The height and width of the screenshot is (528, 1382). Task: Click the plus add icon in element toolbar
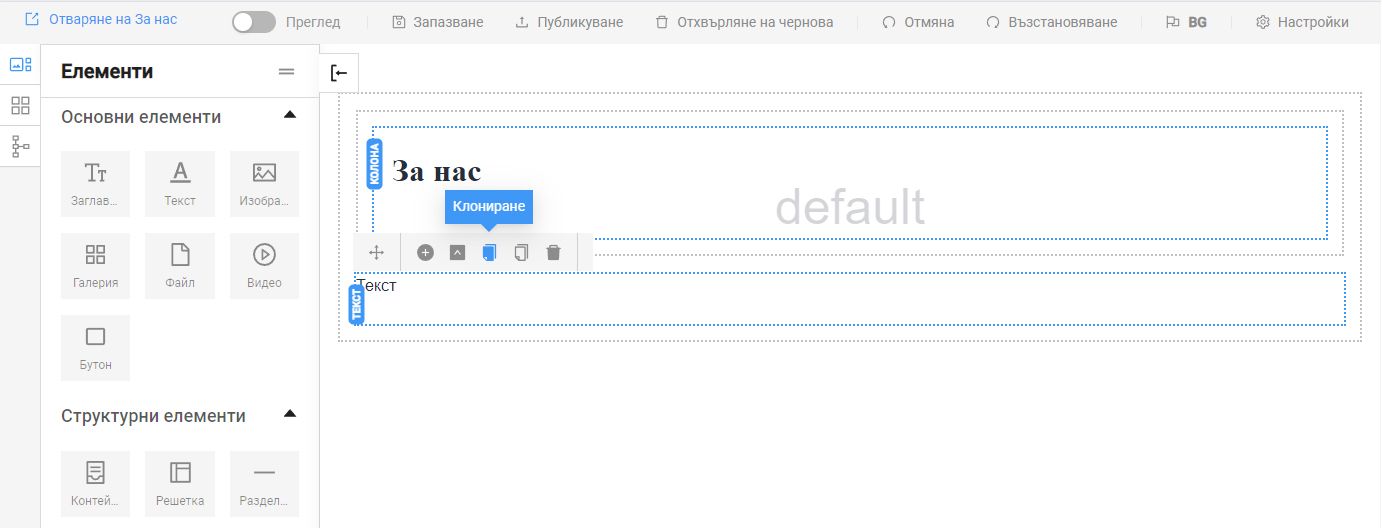point(425,253)
